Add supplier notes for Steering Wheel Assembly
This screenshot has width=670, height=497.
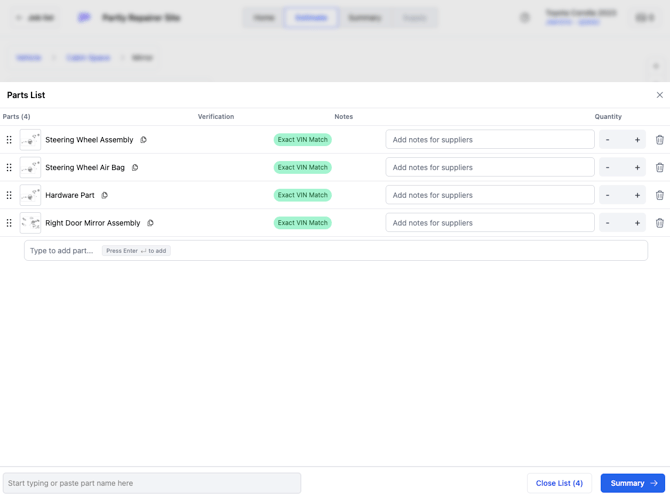point(490,140)
